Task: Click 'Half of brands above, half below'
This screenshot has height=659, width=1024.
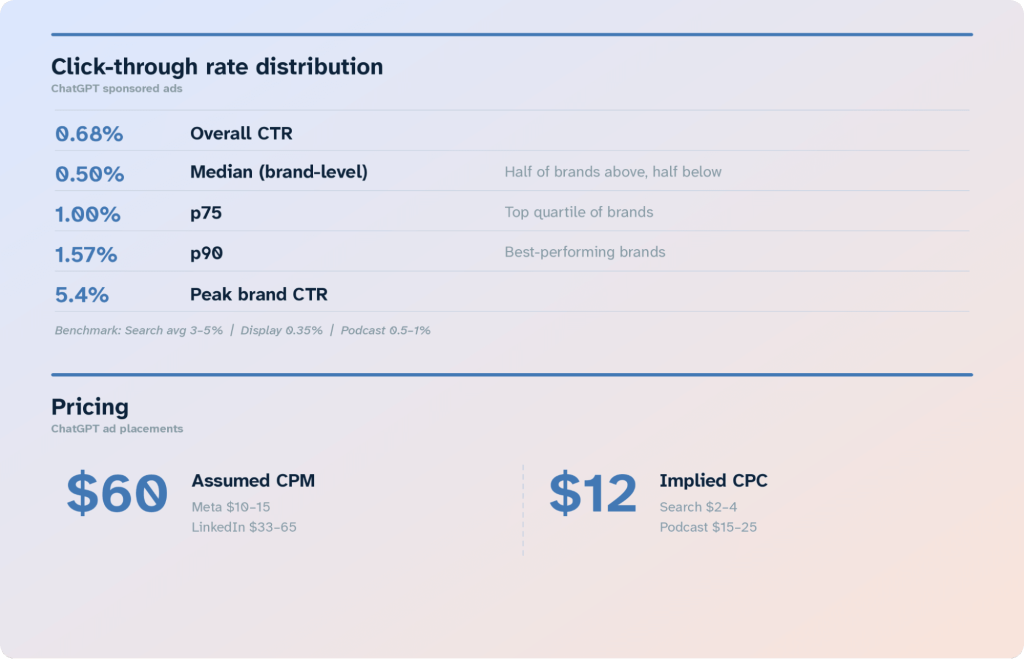Action: (x=613, y=172)
